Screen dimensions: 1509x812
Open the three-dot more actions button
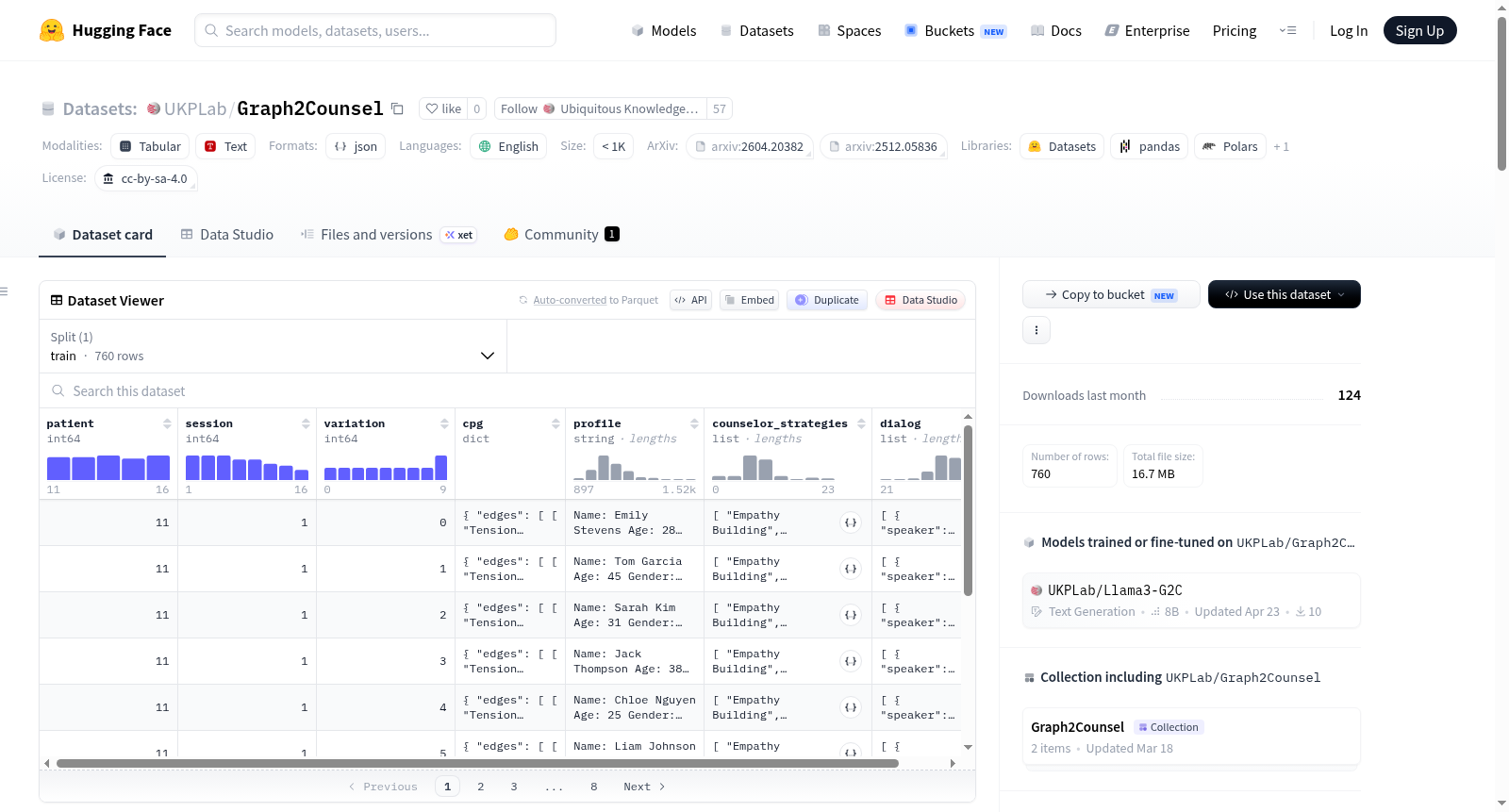pos(1036,330)
